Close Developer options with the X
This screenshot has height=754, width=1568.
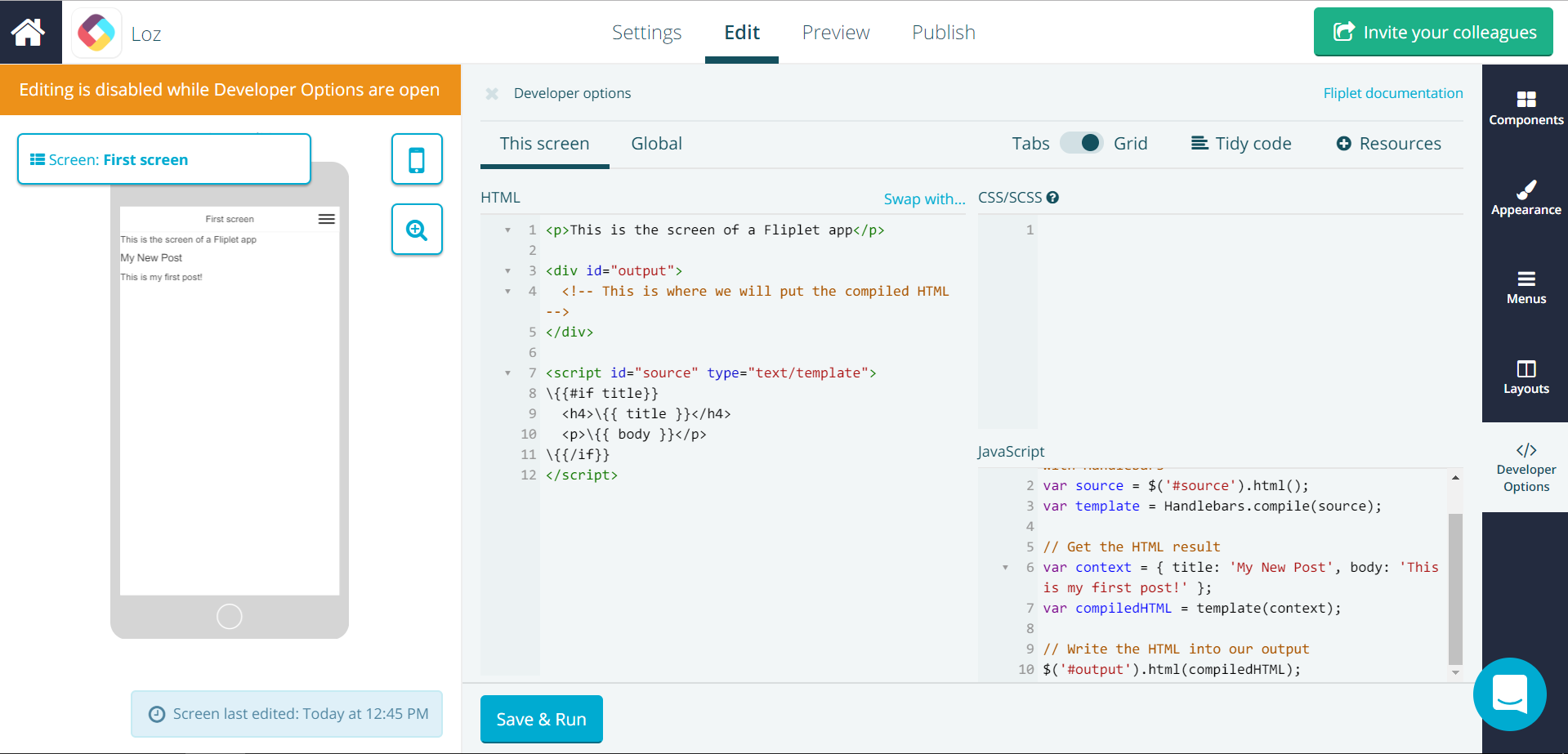pos(492,94)
